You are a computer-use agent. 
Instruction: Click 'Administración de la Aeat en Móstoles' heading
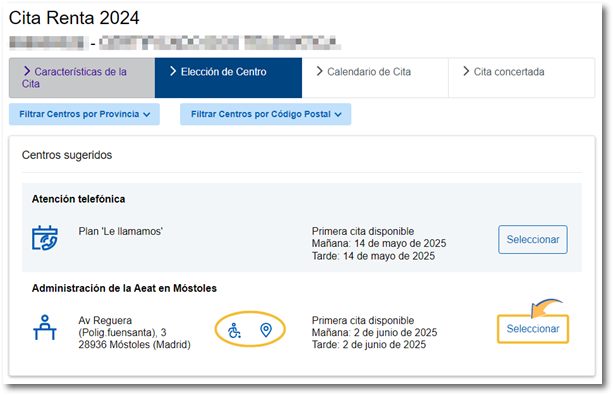pyautogui.click(x=124, y=288)
